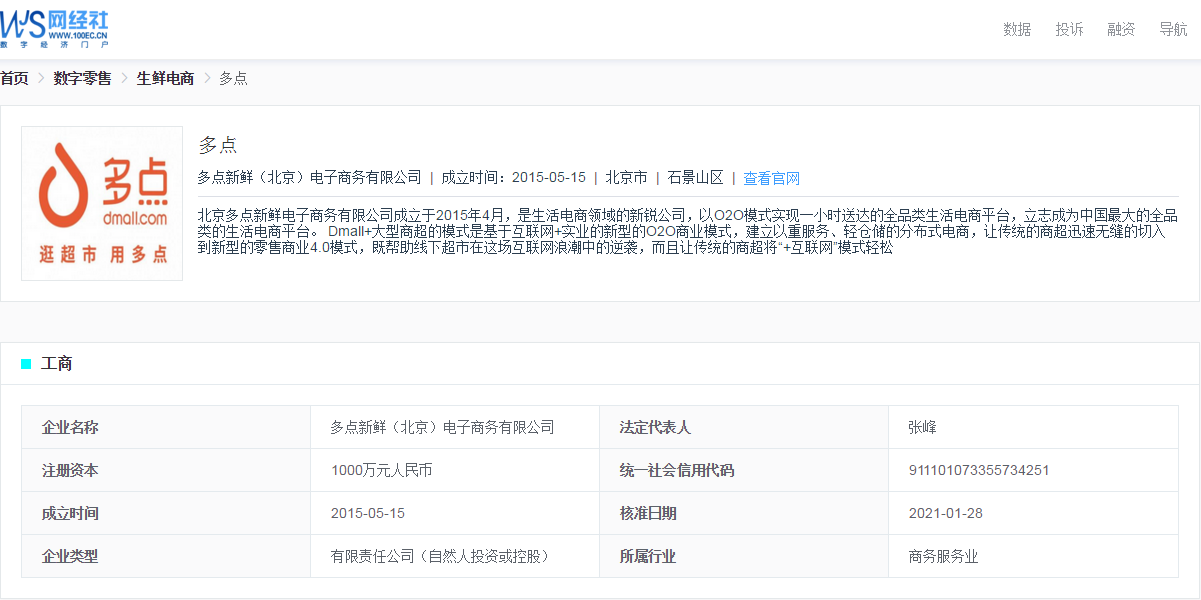
Task: Open the 导航 menu item
Action: point(1173,29)
